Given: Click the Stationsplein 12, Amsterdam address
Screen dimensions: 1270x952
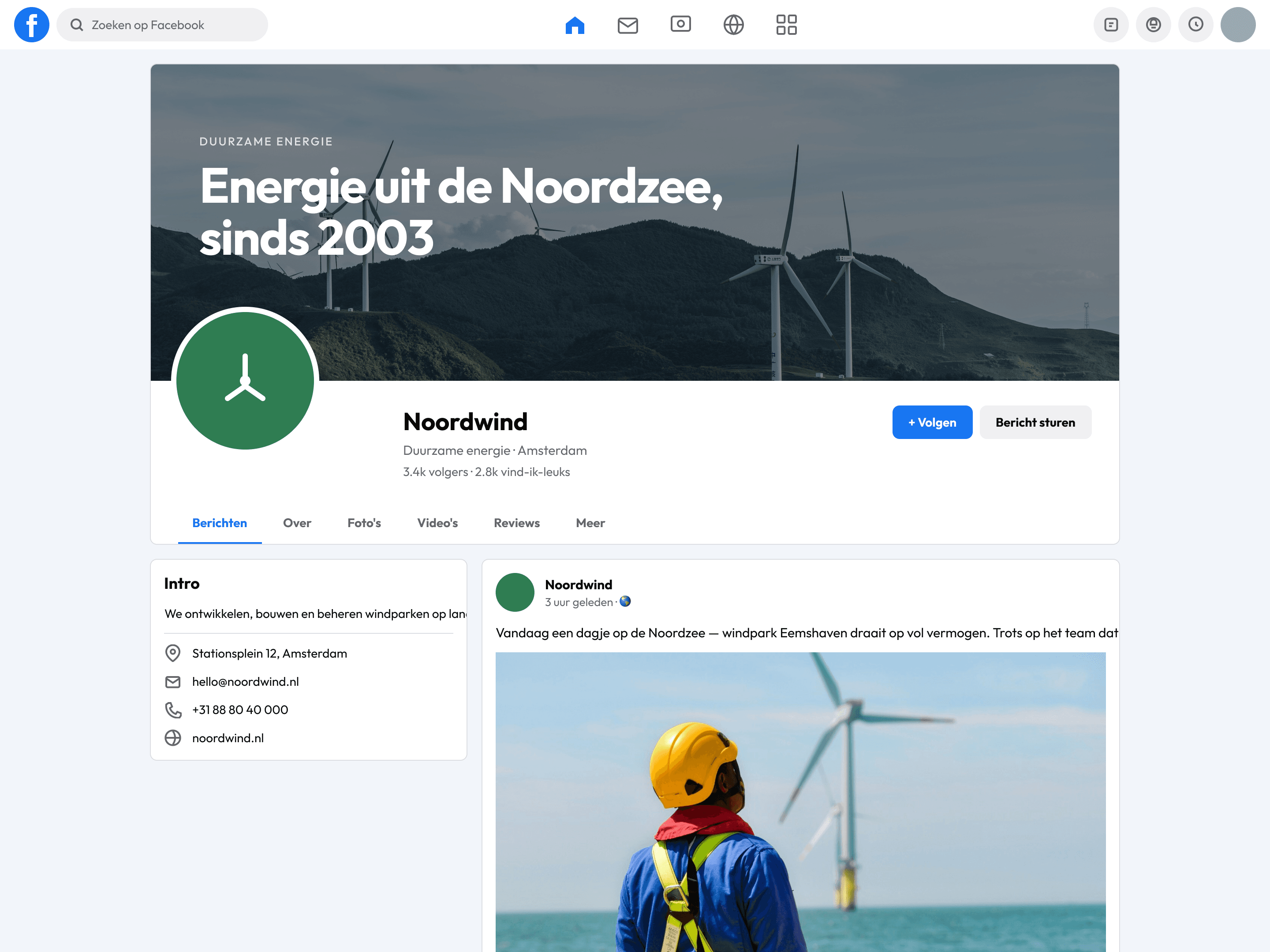Looking at the screenshot, I should coord(269,653).
